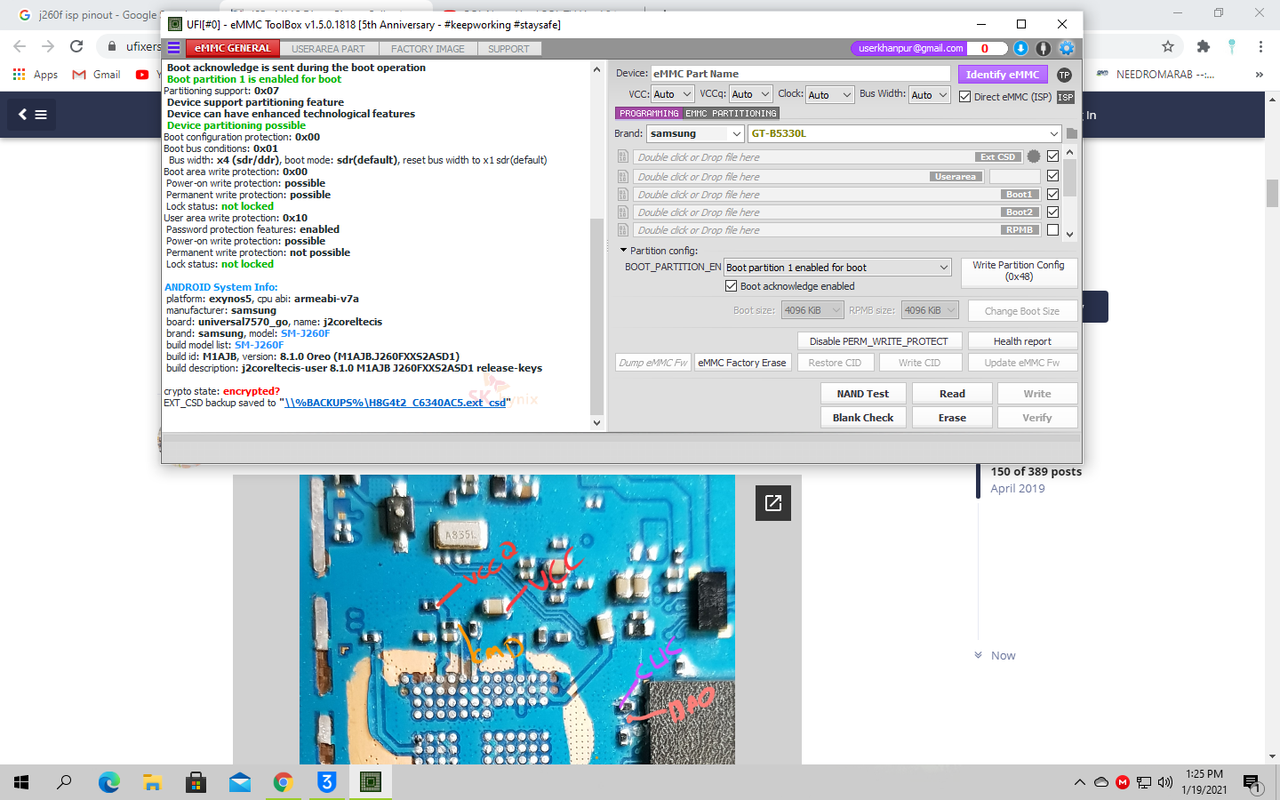Open external link icon on board image
The image size is (1280, 800).
click(773, 503)
